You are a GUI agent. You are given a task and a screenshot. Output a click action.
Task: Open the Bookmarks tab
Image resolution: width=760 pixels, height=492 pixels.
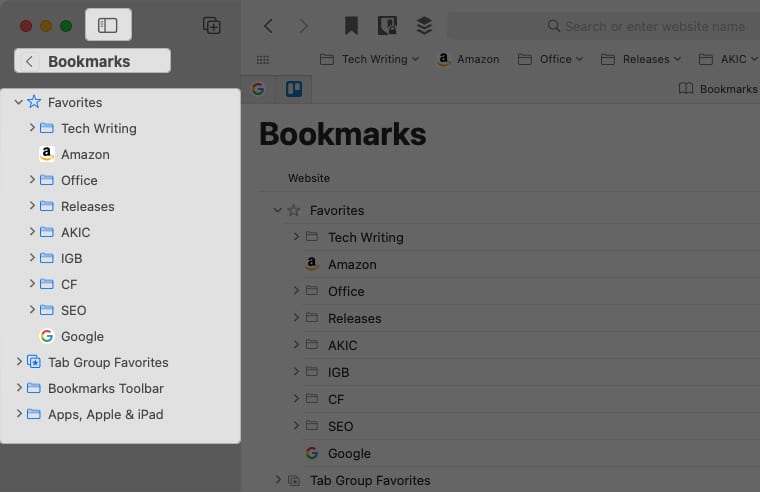[718, 89]
